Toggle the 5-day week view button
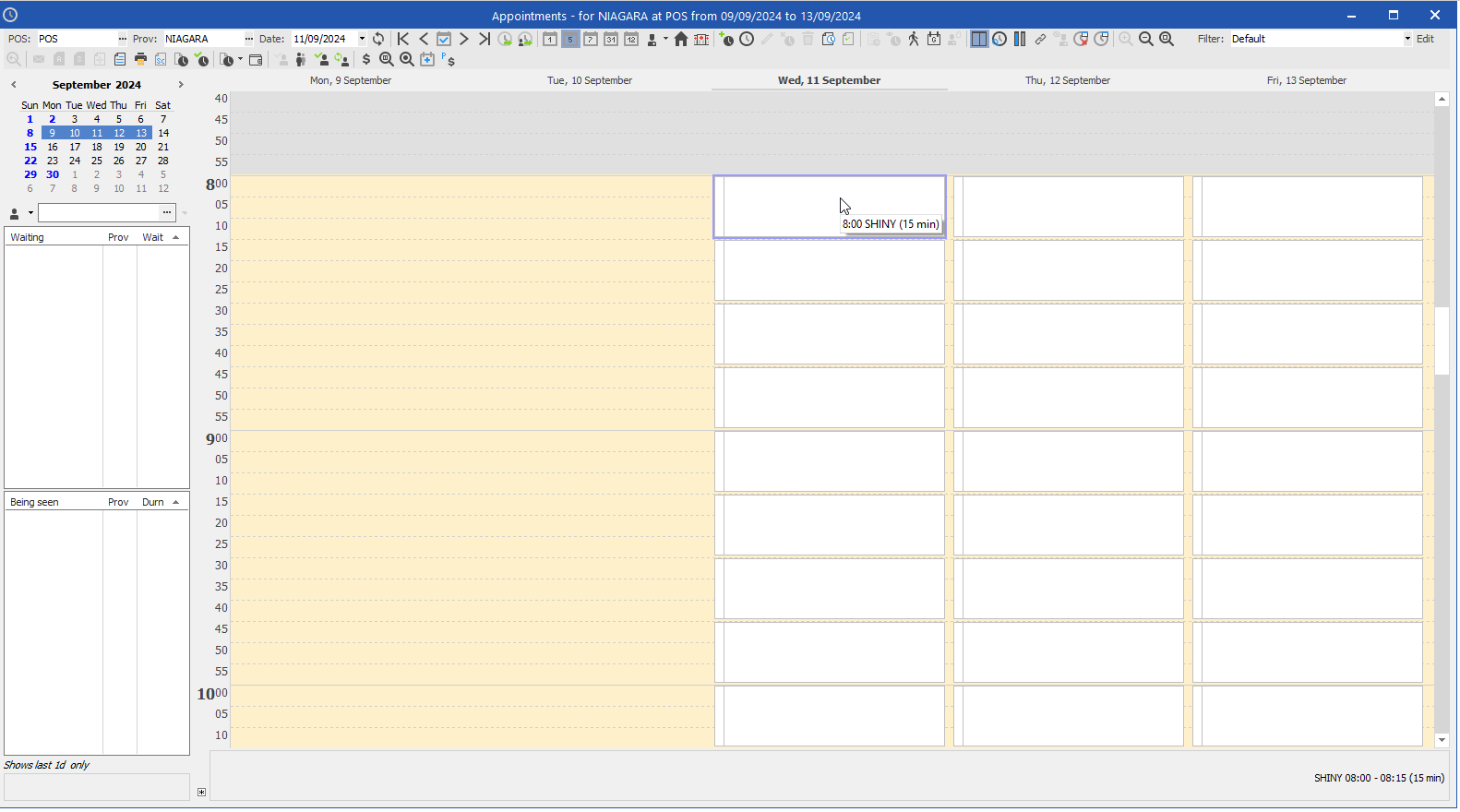The width and height of the screenshot is (1460, 812). (570, 39)
